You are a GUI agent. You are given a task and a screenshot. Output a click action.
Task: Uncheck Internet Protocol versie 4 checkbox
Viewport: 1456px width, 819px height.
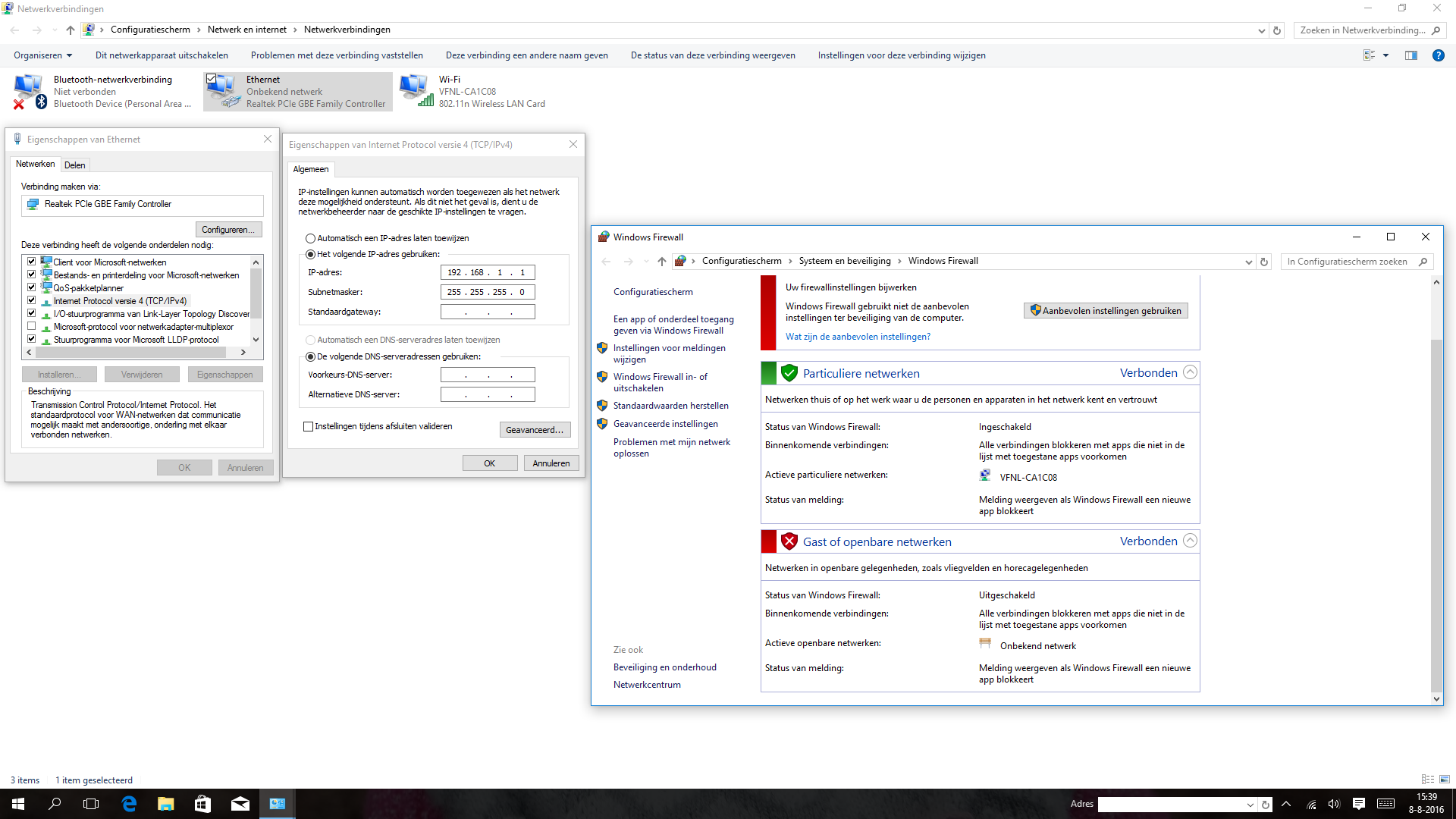pos(32,300)
